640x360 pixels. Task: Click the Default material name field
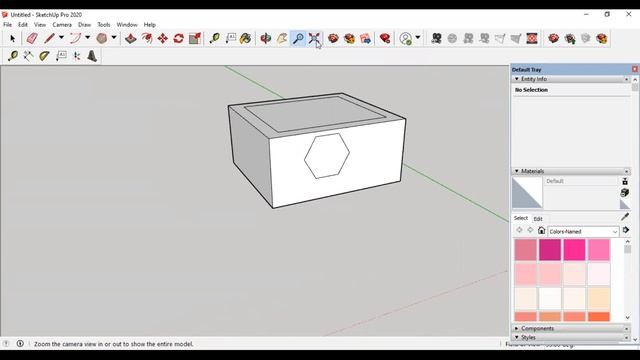pyautogui.click(x=581, y=181)
